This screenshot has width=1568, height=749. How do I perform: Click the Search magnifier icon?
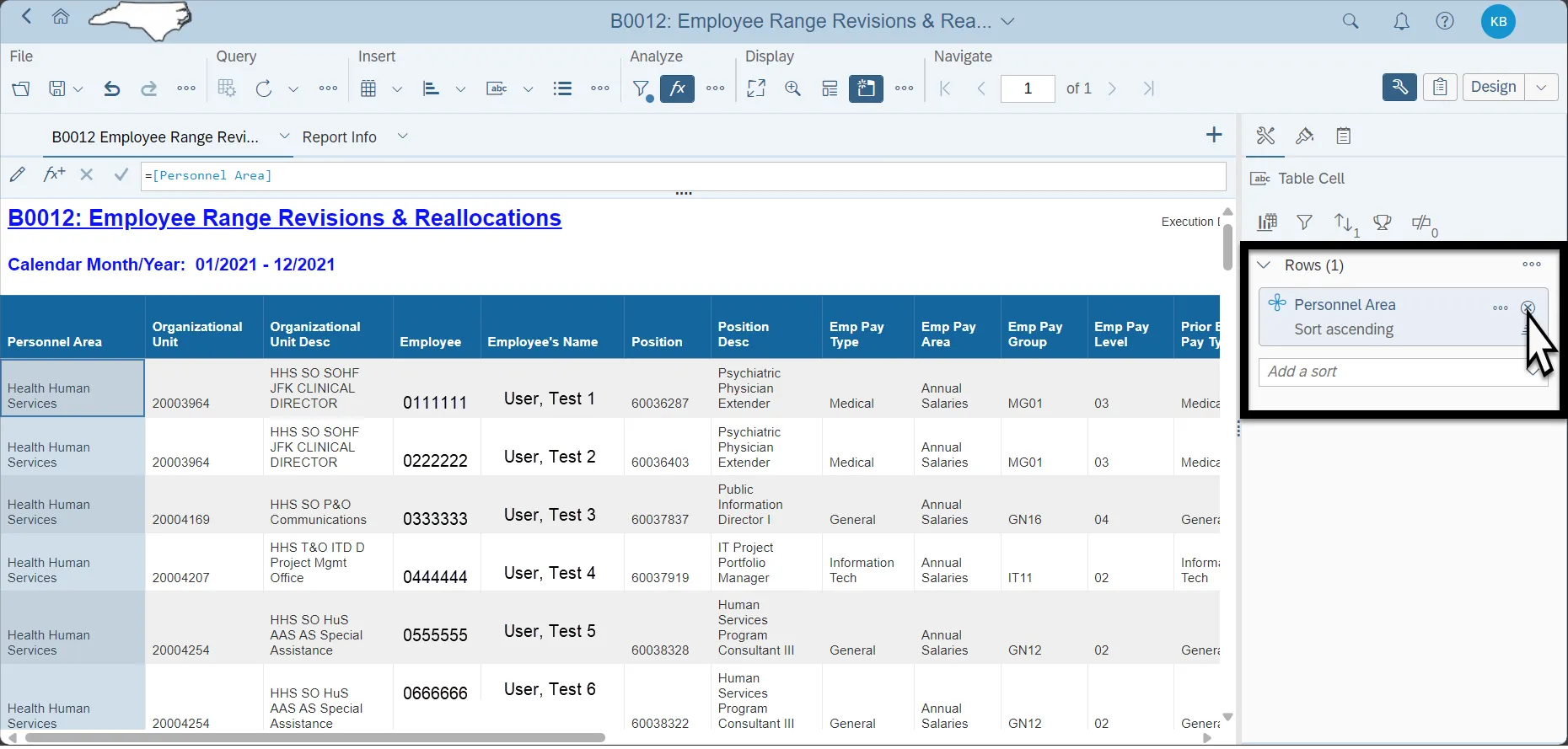pos(1351,21)
